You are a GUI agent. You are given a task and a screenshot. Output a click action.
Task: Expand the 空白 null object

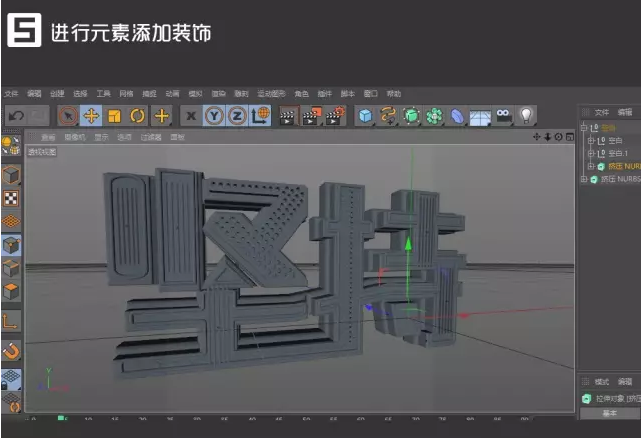[590, 141]
